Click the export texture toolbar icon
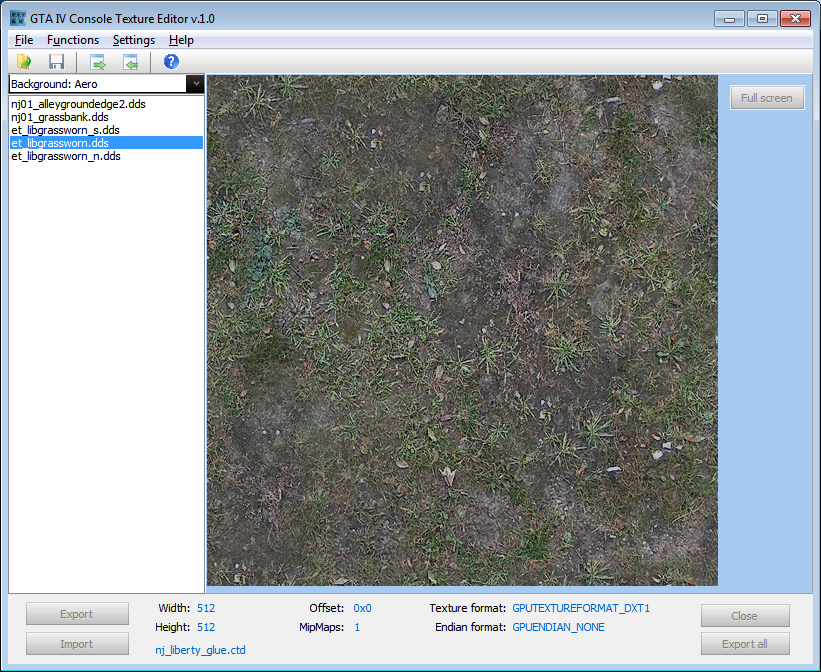The height and width of the screenshot is (672, 821). coord(98,62)
